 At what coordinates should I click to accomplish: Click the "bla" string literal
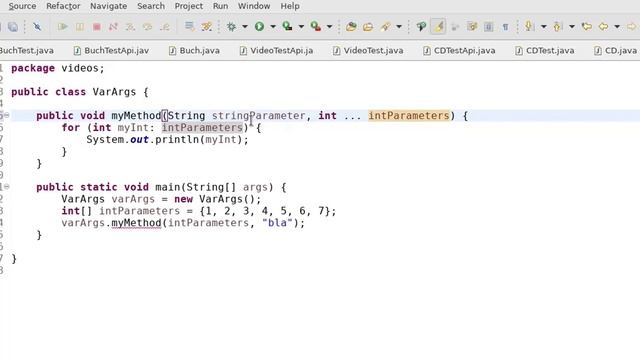click(278, 223)
